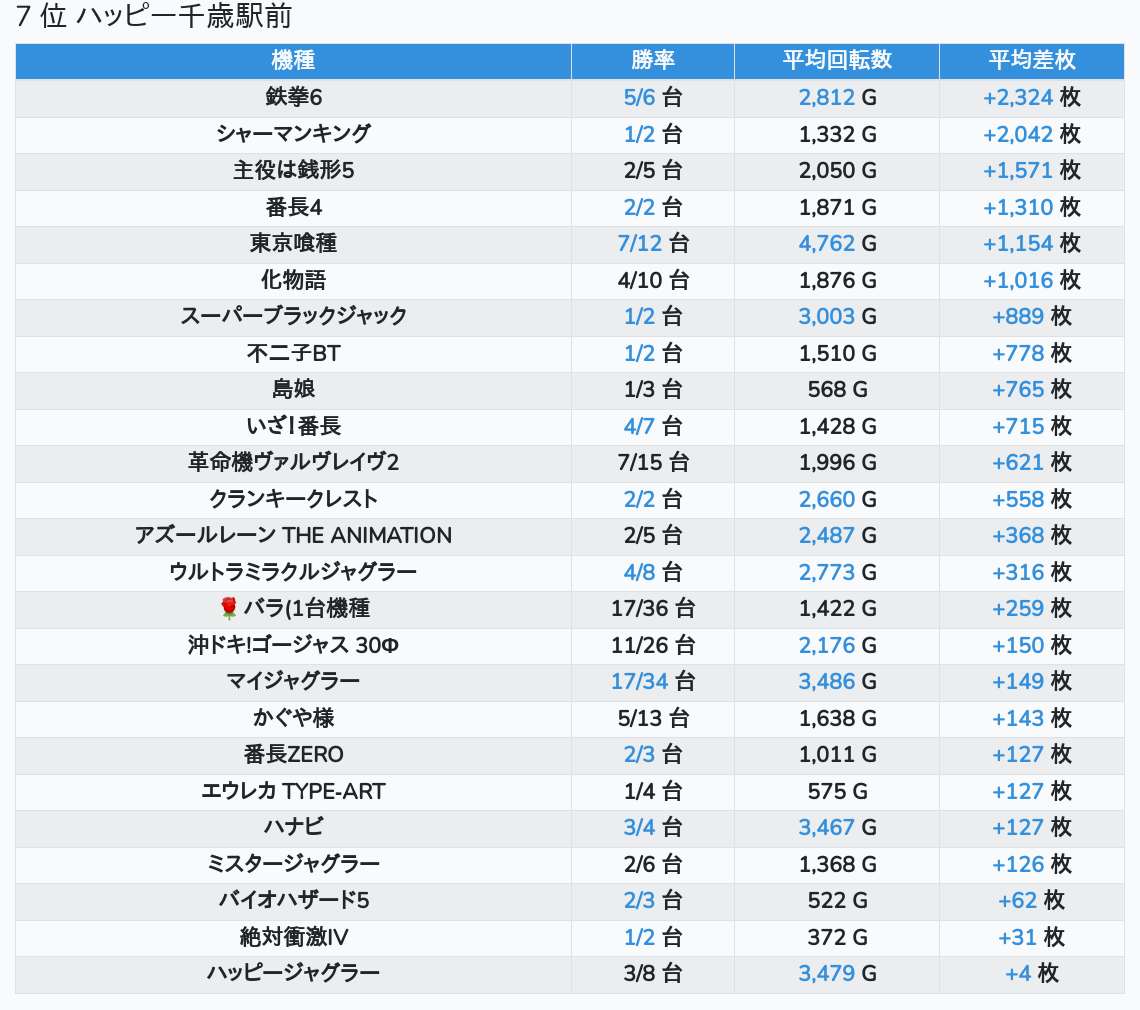Viewport: 1140px width, 1010px height.
Task: Click the アズールレーン THE ANIMATION cell
Action: (293, 535)
